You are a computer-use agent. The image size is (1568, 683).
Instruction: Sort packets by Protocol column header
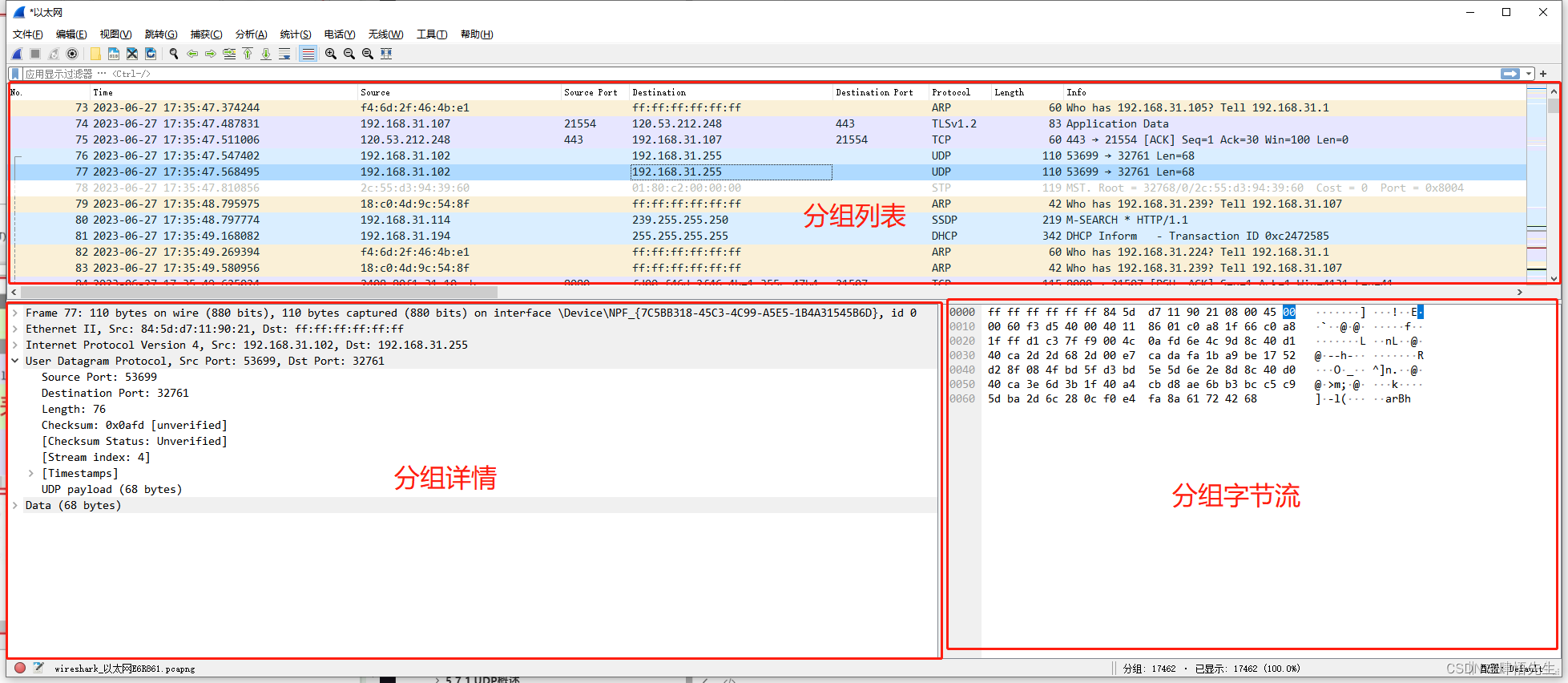[x=959, y=92]
